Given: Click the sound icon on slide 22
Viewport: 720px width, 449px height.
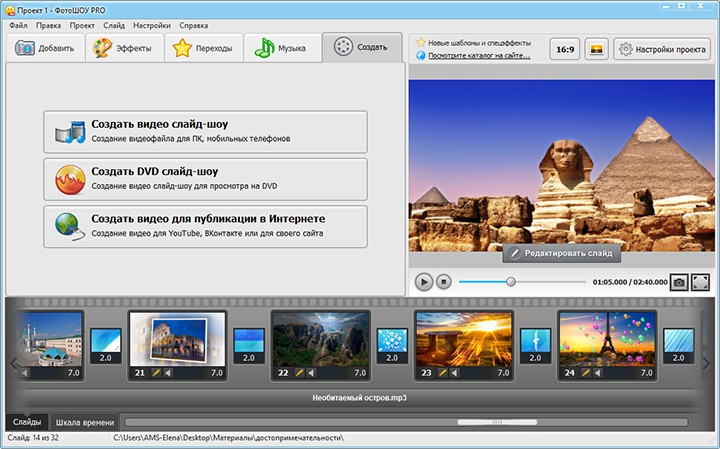Looking at the screenshot, I should click(x=311, y=373).
